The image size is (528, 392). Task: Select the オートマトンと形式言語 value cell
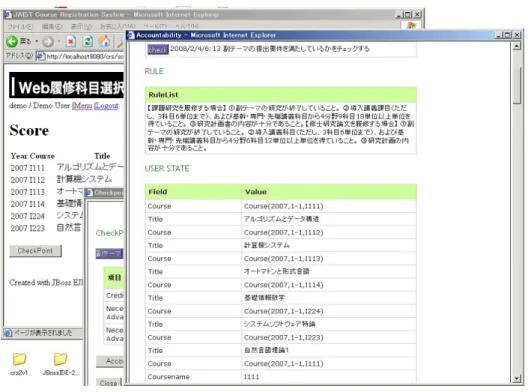329,272
